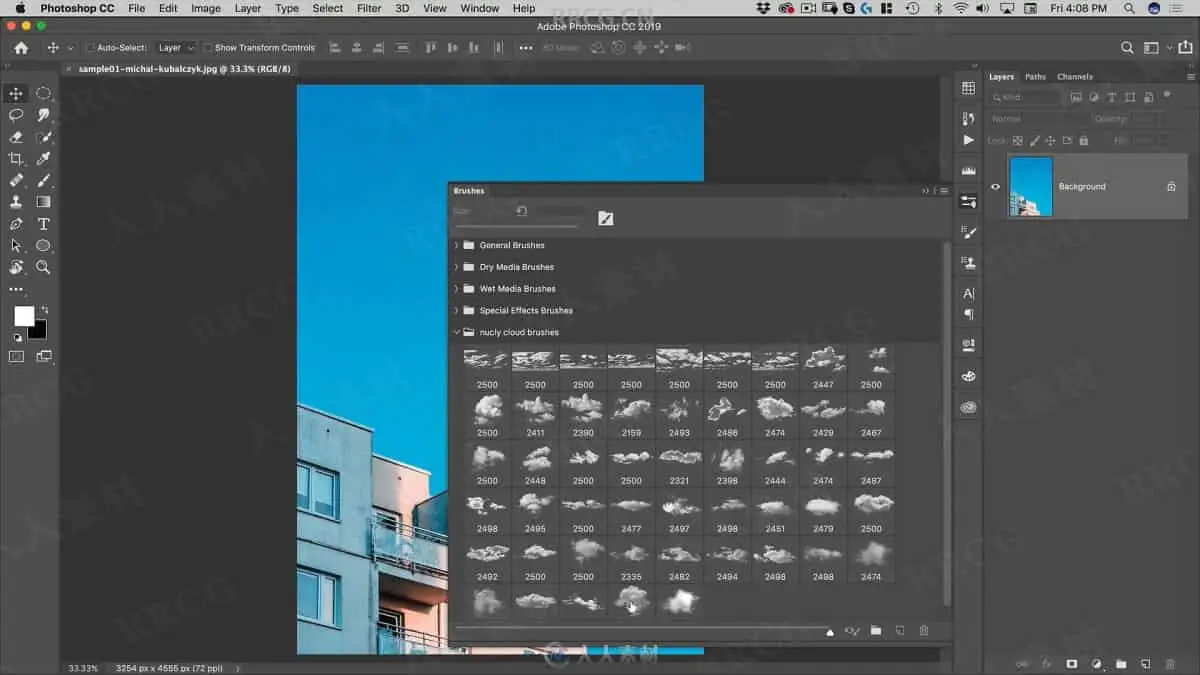Select the Crop tool
The image size is (1200, 675).
pyautogui.click(x=16, y=159)
